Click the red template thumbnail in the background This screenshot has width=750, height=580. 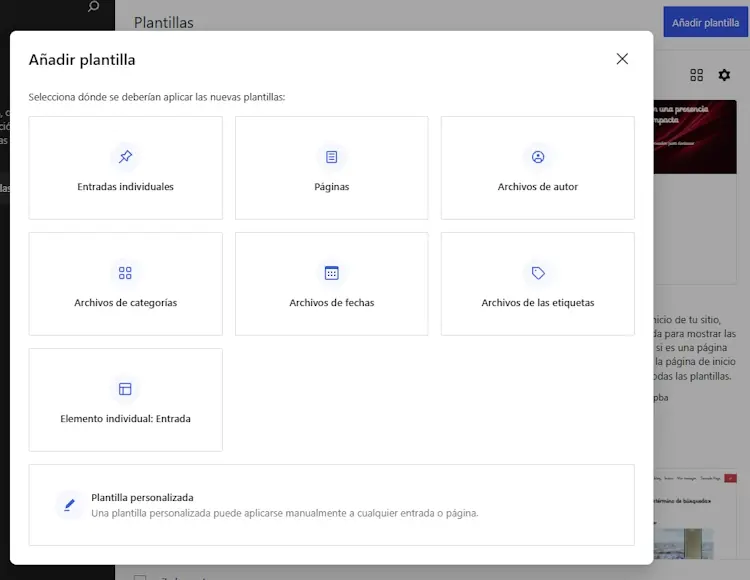coord(695,137)
